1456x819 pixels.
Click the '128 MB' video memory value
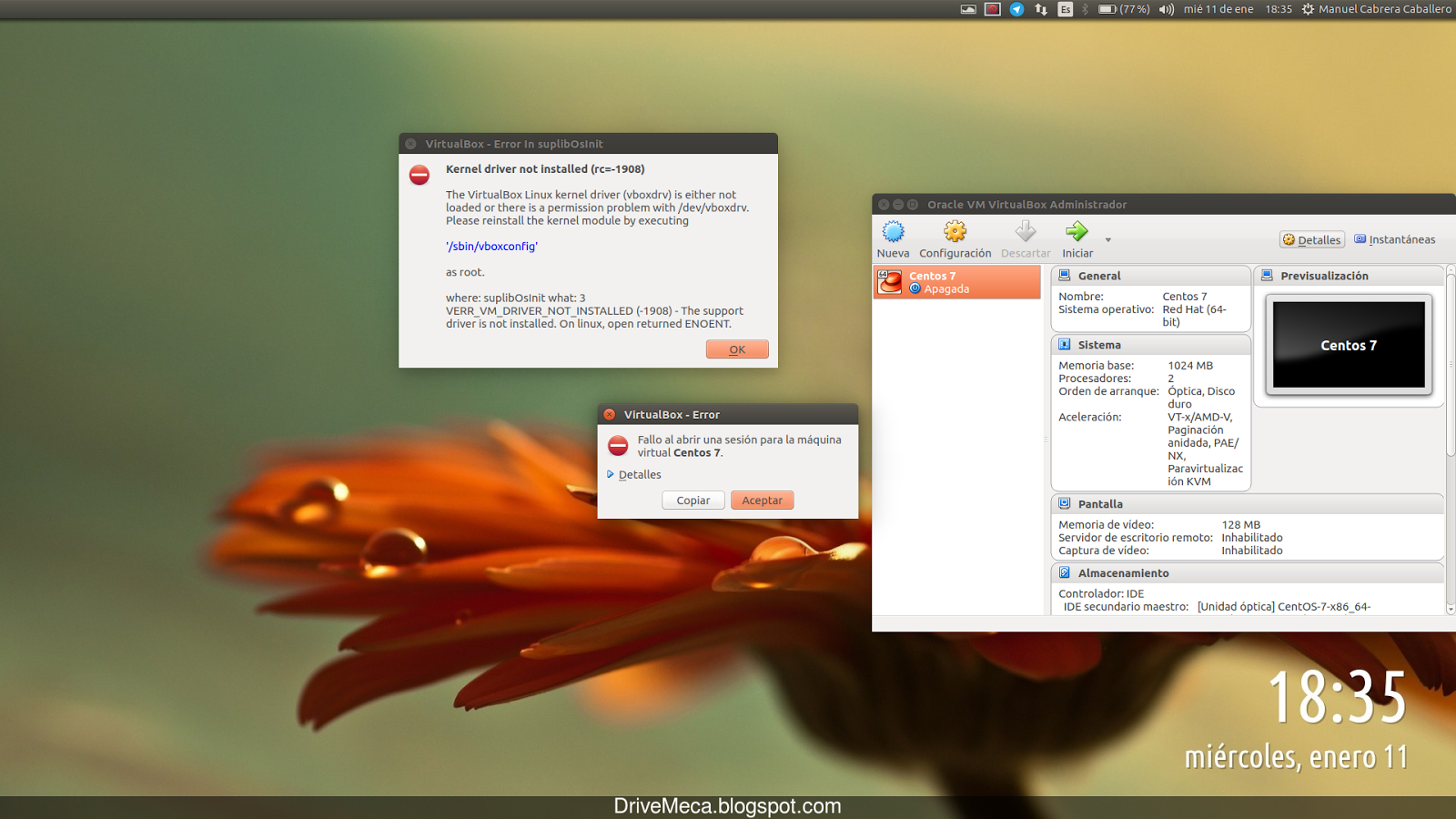(x=1241, y=525)
